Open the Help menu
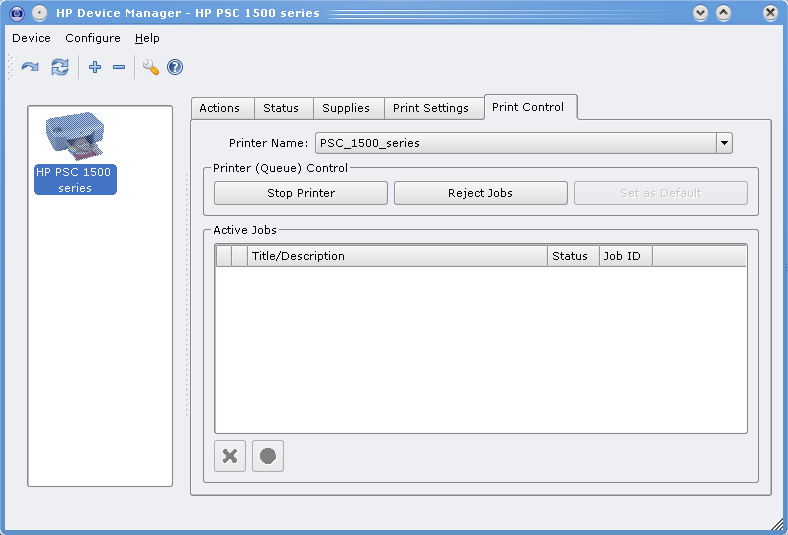Viewport: 788px width, 535px height. [147, 38]
